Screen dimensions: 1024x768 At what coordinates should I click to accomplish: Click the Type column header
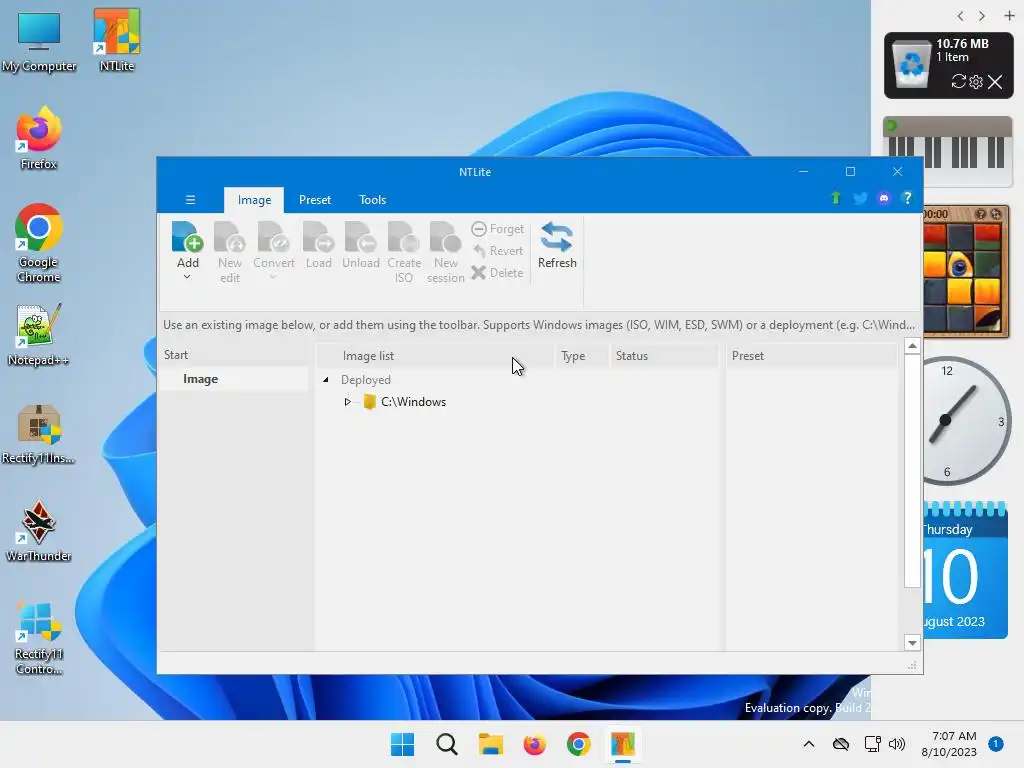(582, 356)
